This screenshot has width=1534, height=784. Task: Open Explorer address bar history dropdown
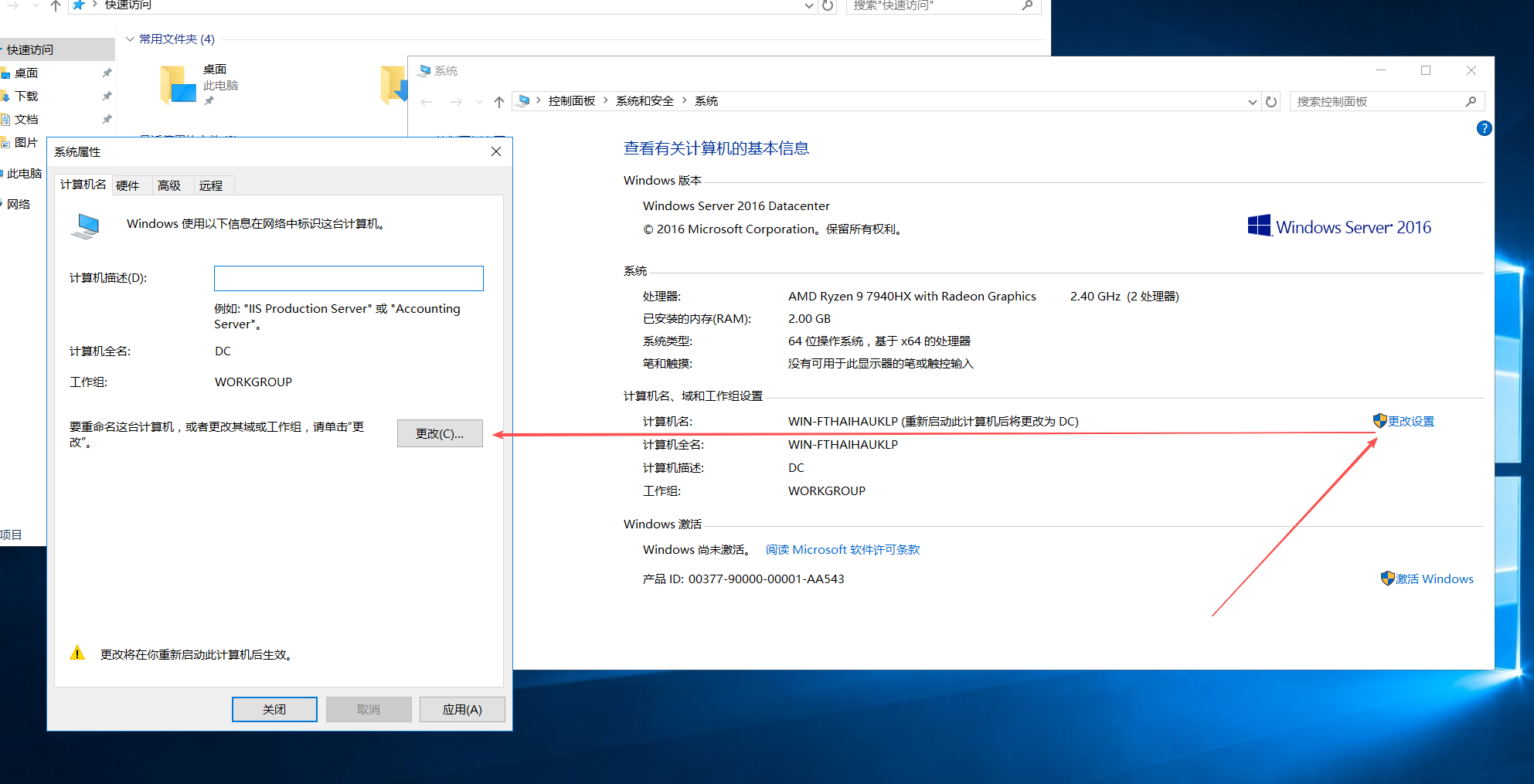[808, 5]
